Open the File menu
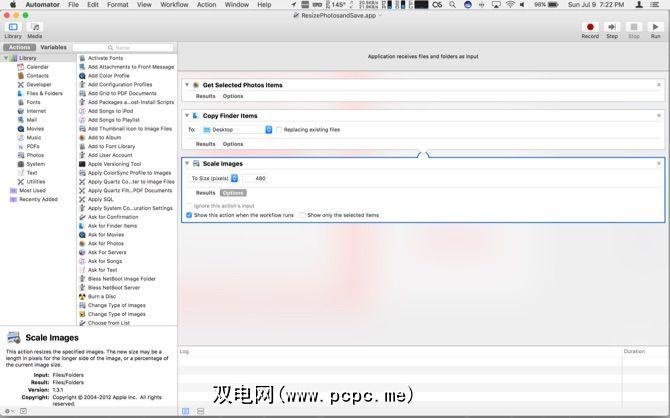The height and width of the screenshot is (418, 670). click(73, 5)
